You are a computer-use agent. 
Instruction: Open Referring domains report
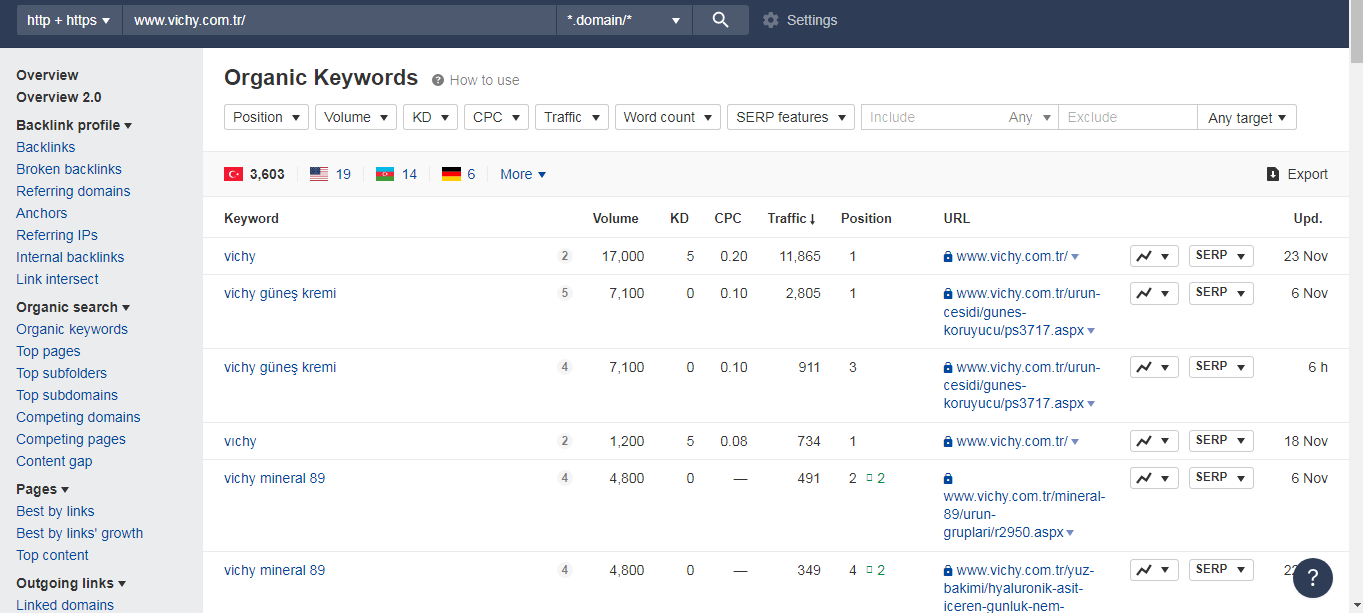73,191
